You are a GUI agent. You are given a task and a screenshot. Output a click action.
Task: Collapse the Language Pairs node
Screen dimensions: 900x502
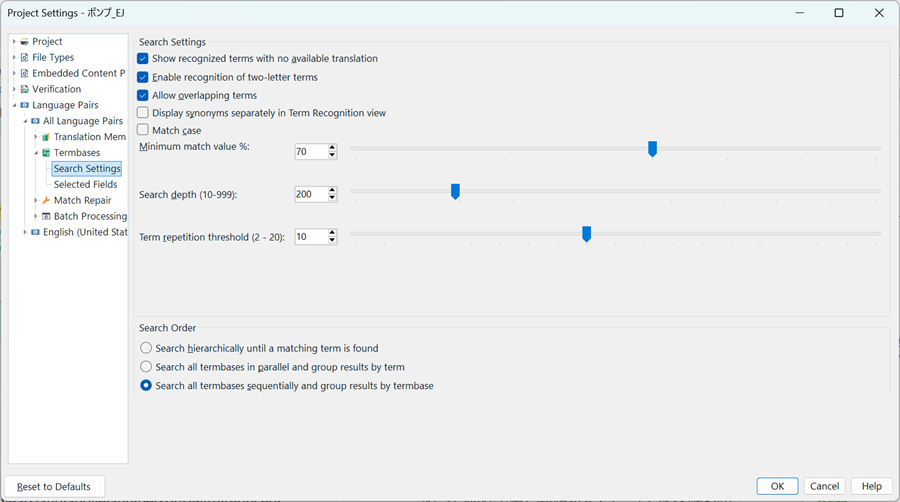14,105
